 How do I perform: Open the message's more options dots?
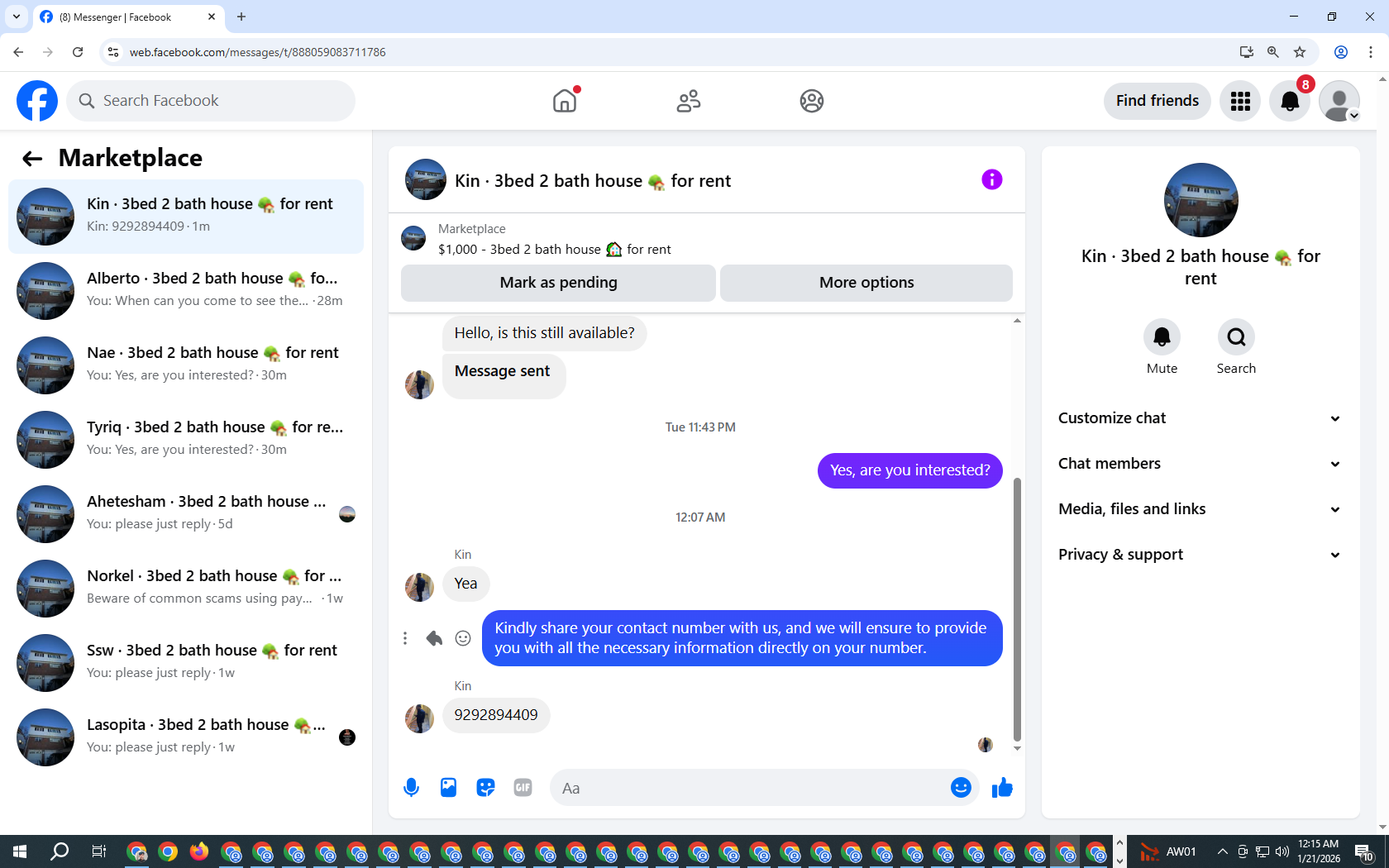point(405,638)
